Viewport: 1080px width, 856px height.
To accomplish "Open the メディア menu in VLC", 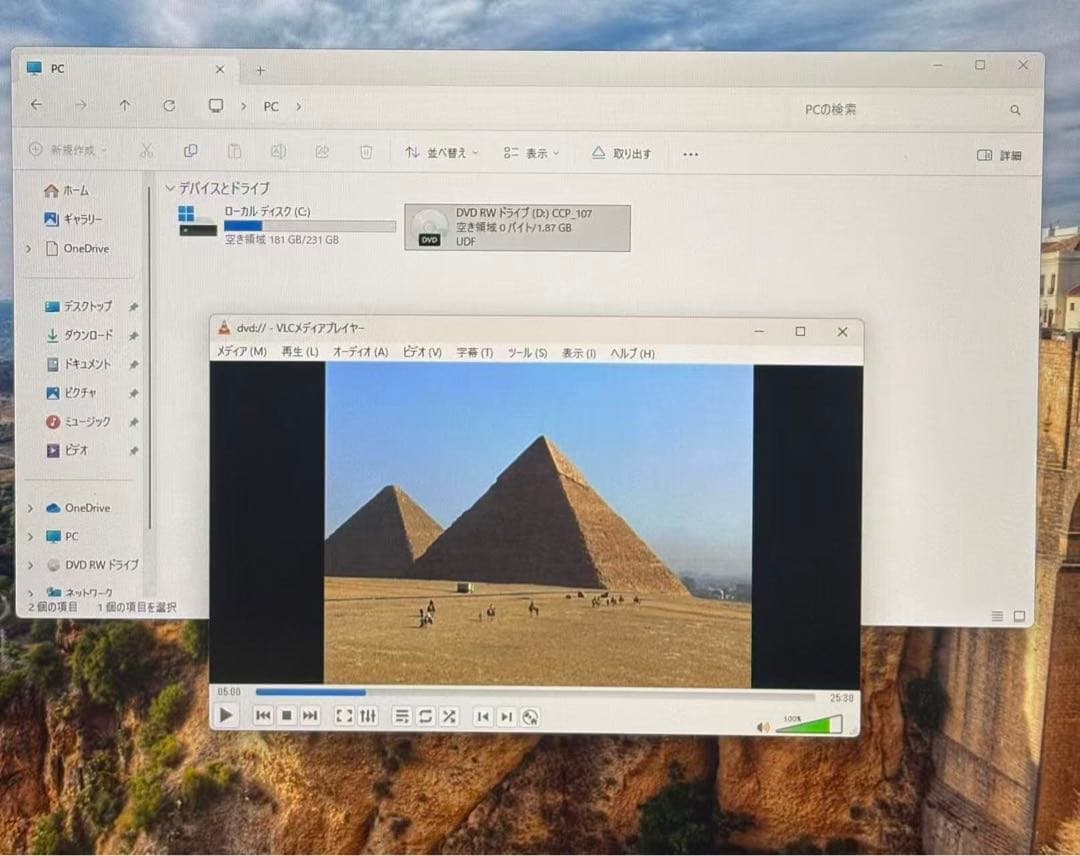I will pyautogui.click(x=239, y=353).
